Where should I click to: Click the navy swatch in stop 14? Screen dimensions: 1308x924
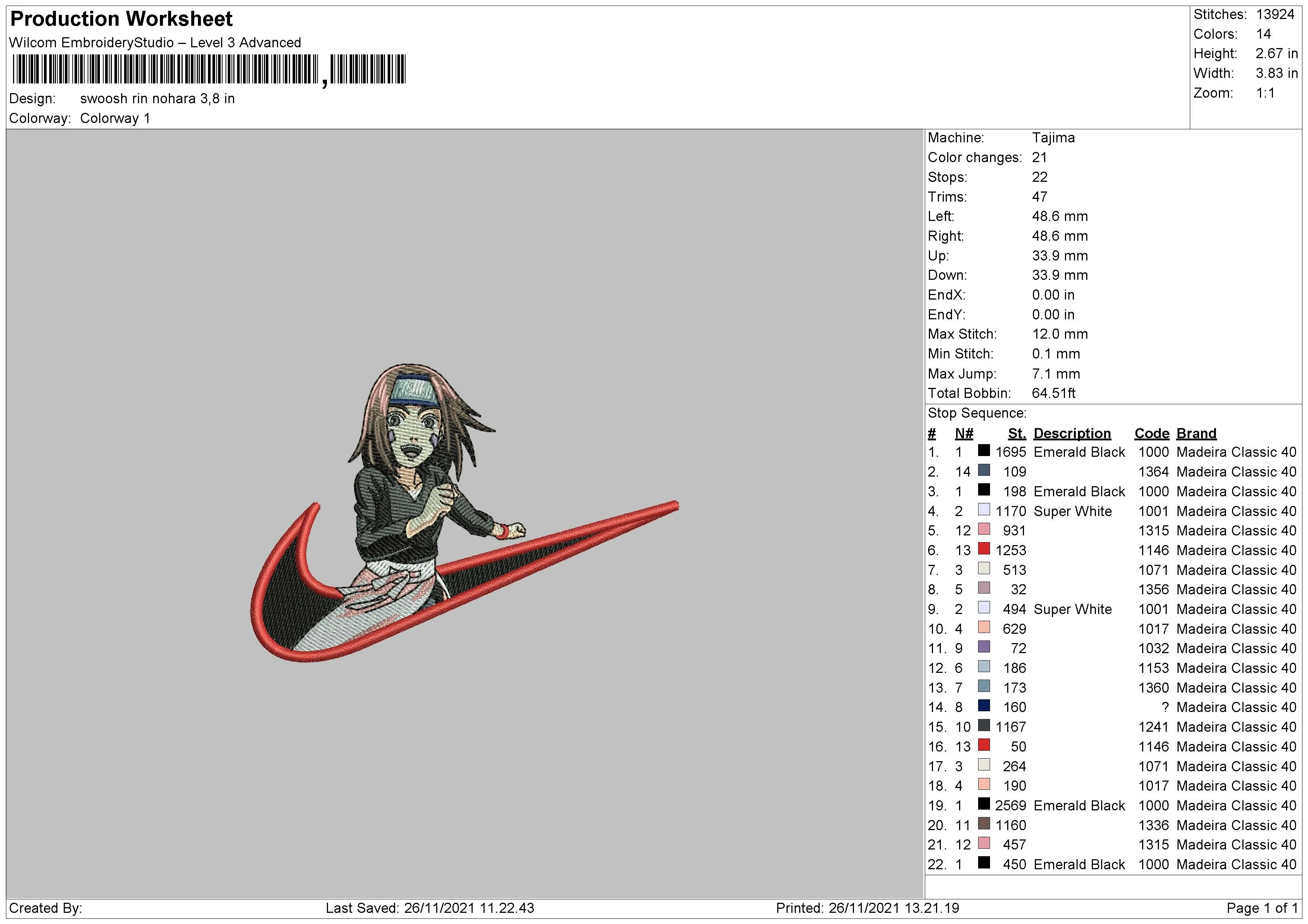click(x=984, y=706)
